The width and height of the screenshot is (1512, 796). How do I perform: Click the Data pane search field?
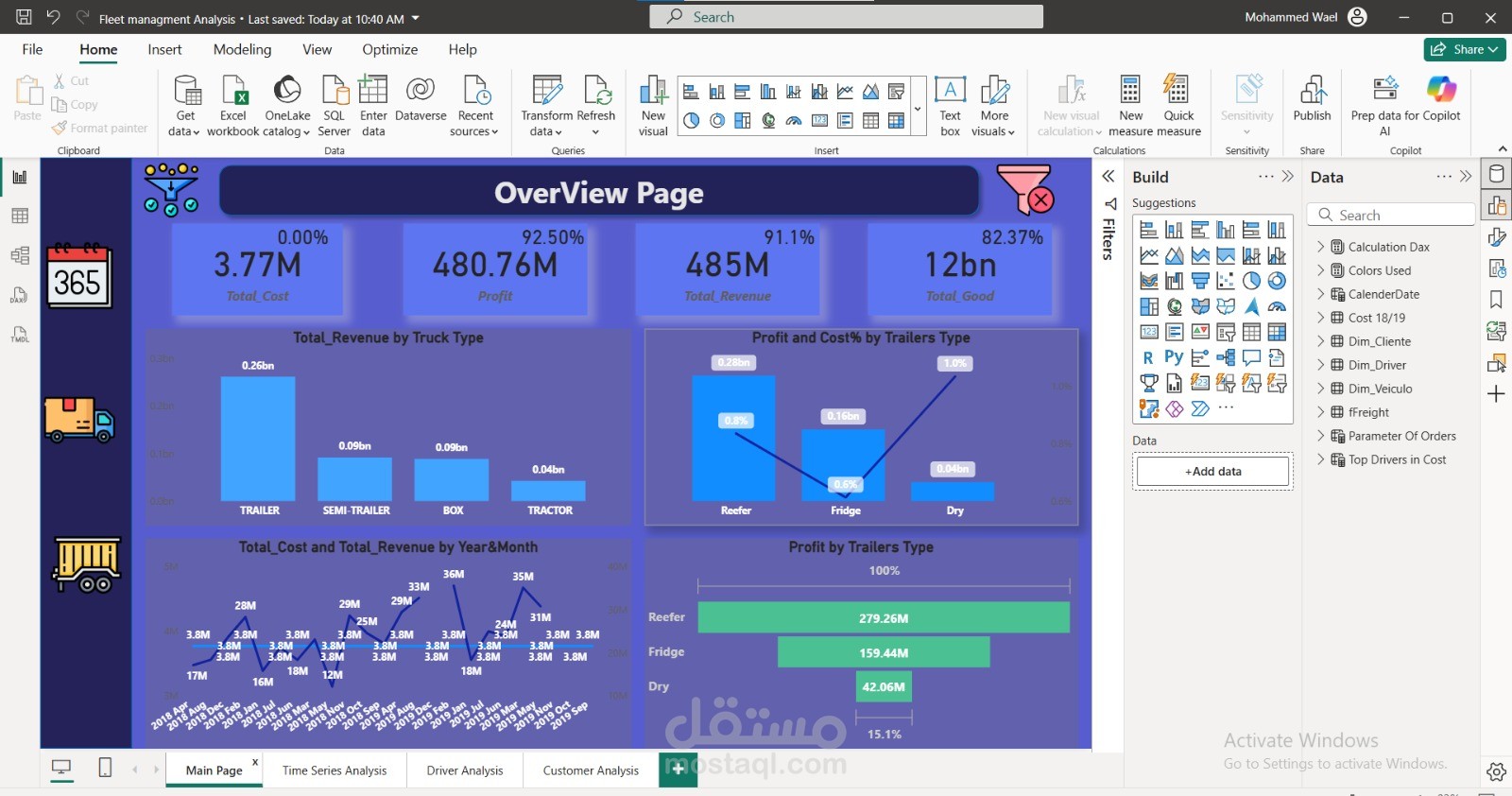click(x=1391, y=215)
